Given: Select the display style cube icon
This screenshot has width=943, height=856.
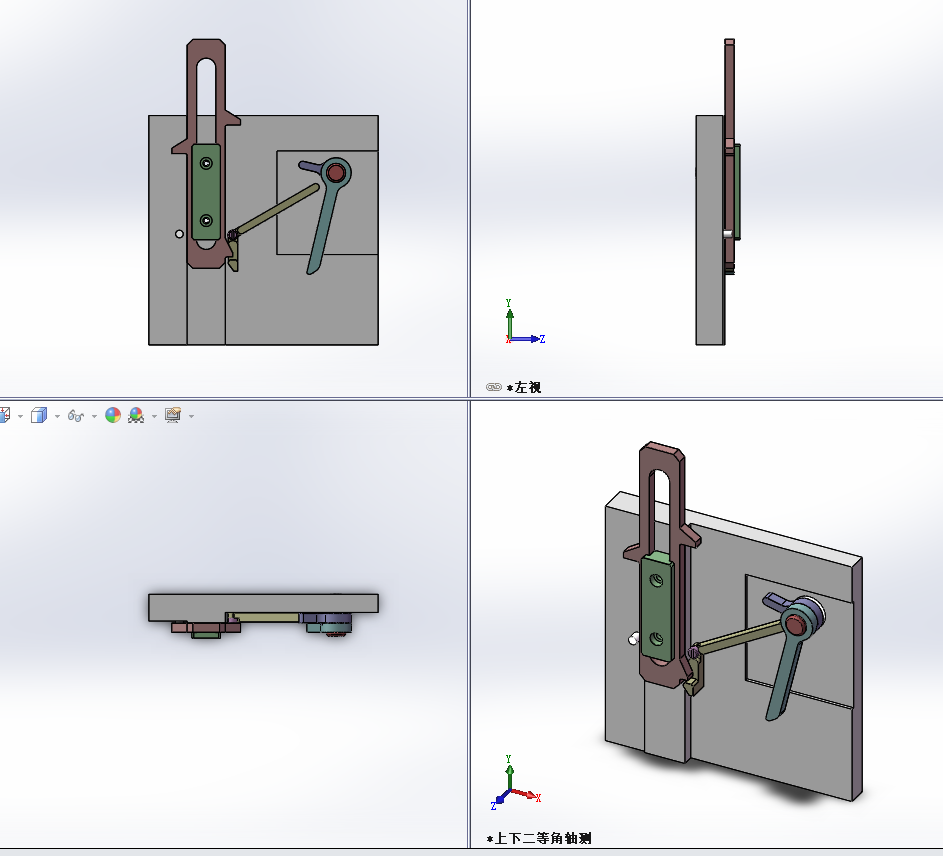Looking at the screenshot, I should [39, 415].
